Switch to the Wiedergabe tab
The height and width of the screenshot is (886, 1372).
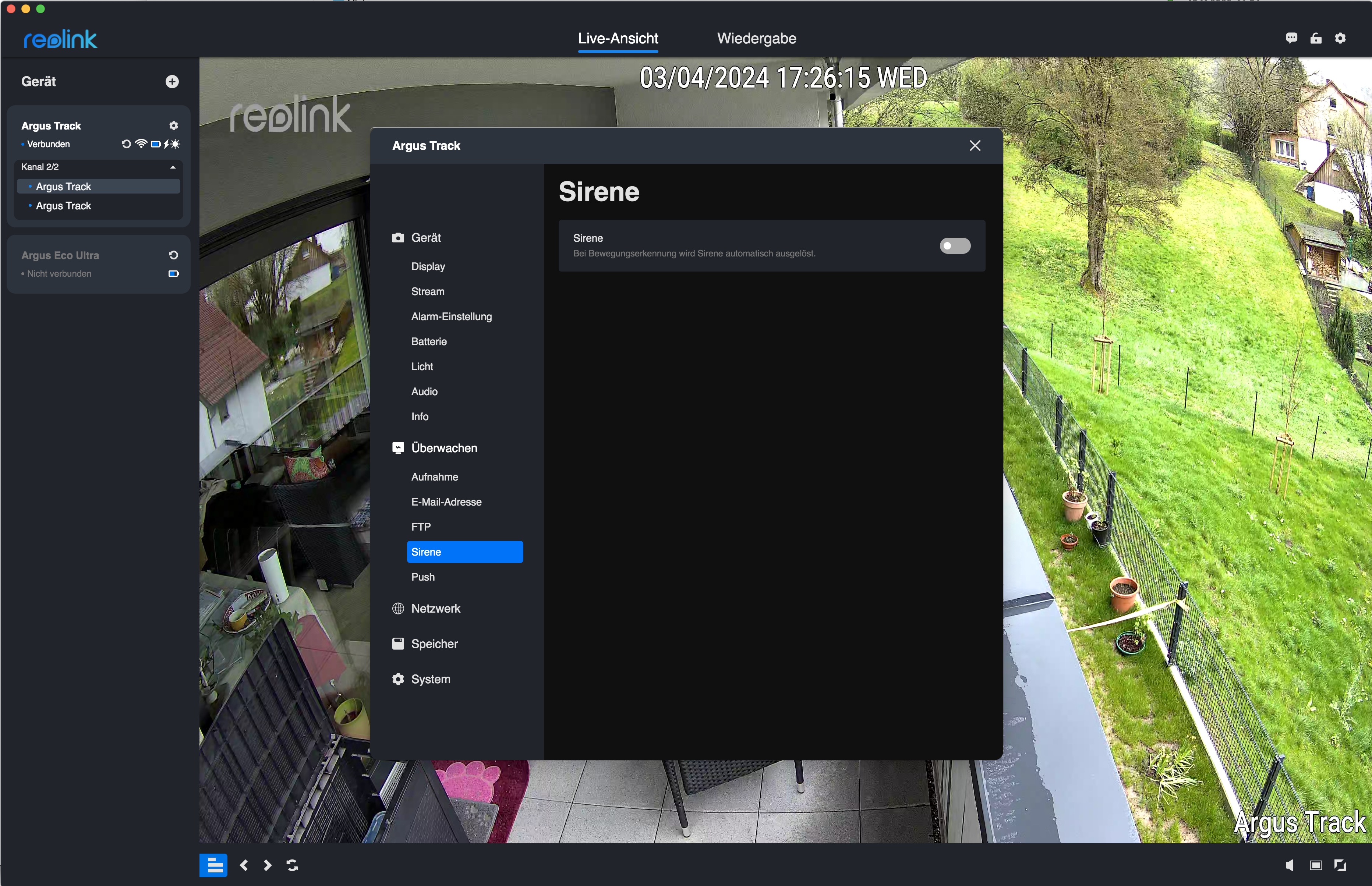coord(756,39)
